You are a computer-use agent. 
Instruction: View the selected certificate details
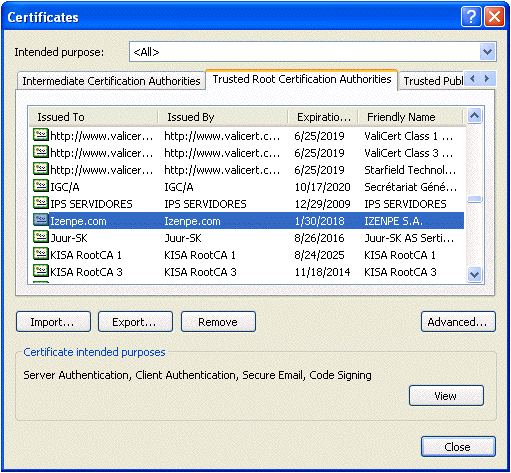point(446,396)
